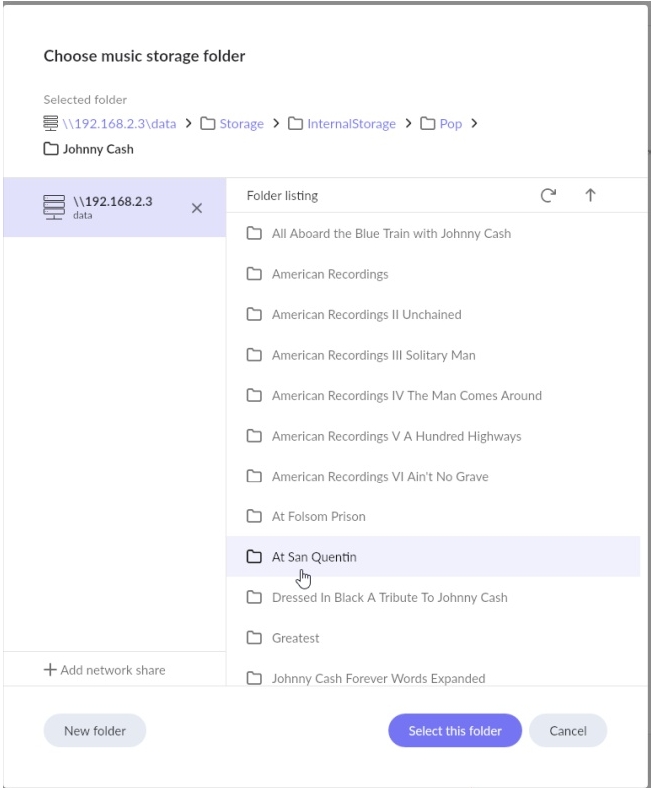Open the \\192.168.2.3\data breadcrumb root
Viewport: 651px width, 788px height.
(x=119, y=124)
